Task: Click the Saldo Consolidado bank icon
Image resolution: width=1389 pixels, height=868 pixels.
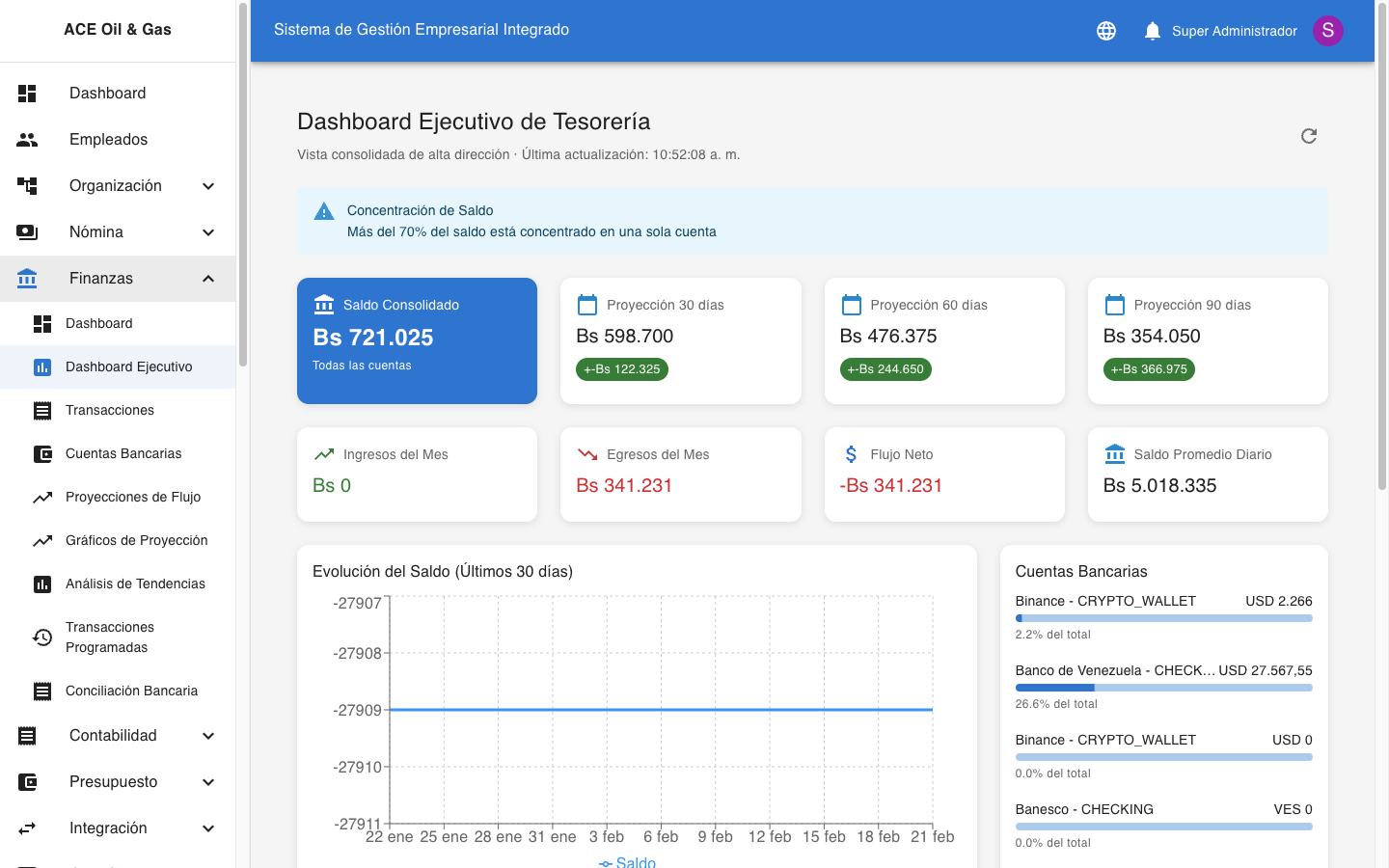Action: 322,304
